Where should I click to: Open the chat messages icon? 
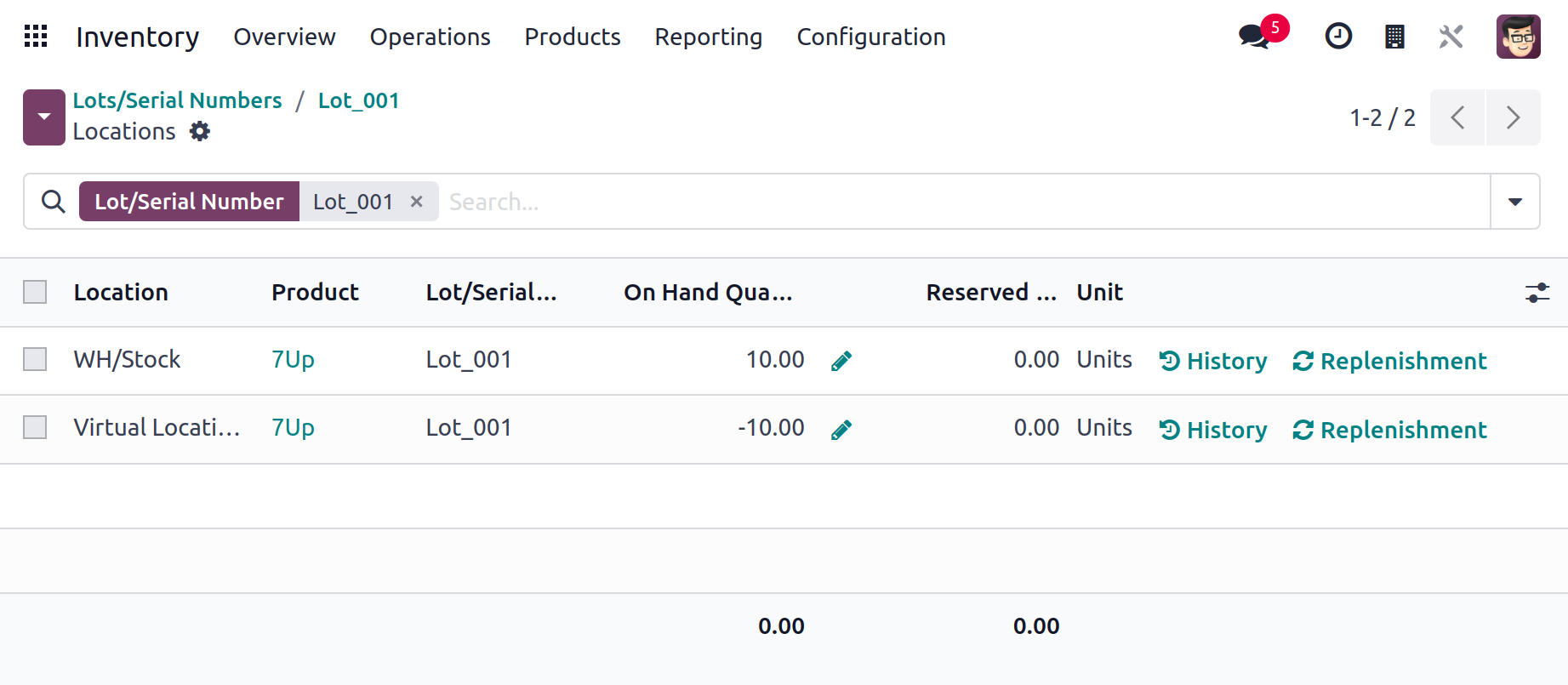[1254, 37]
